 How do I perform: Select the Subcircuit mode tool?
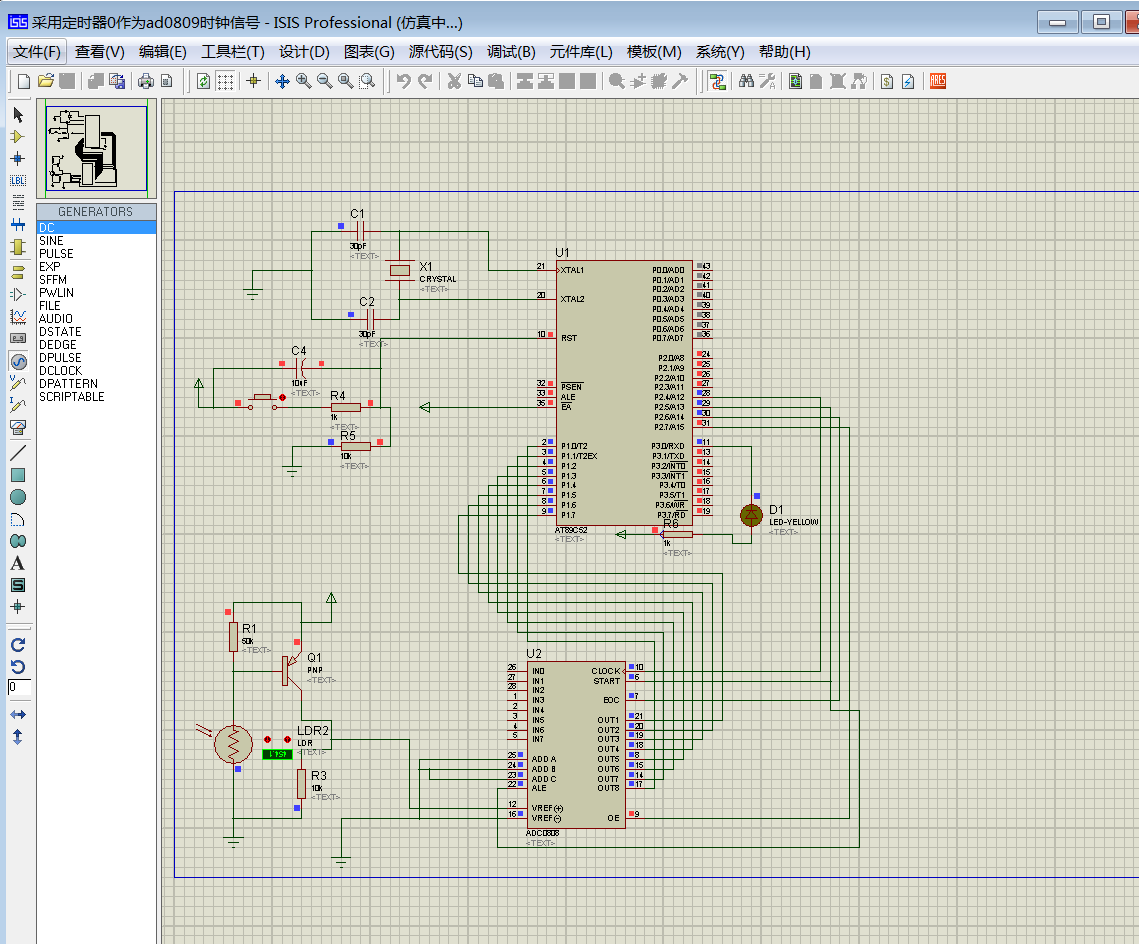(x=18, y=248)
